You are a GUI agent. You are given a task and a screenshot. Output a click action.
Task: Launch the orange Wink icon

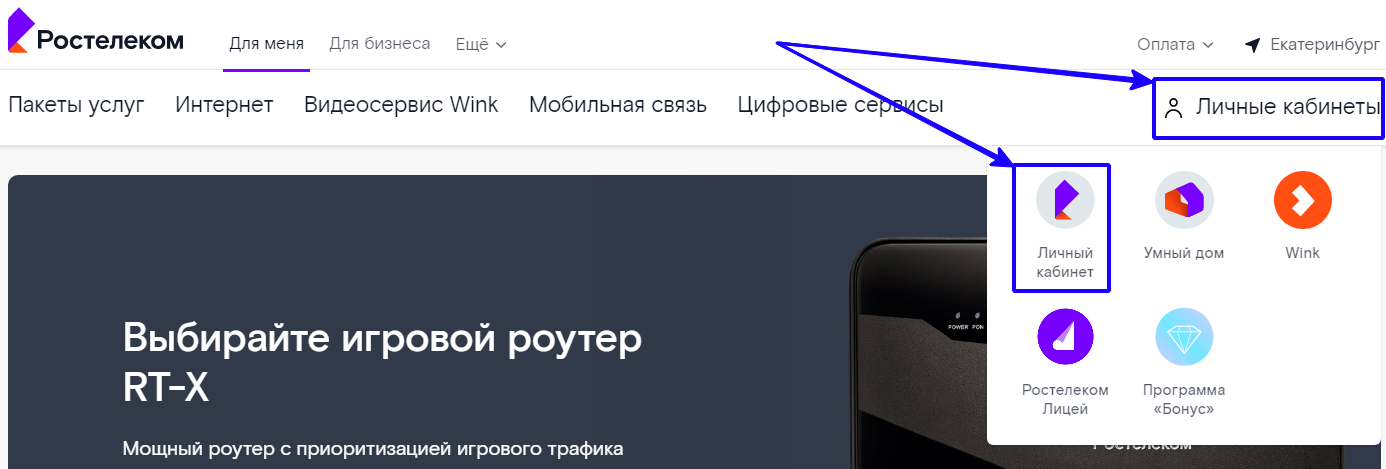click(1303, 200)
